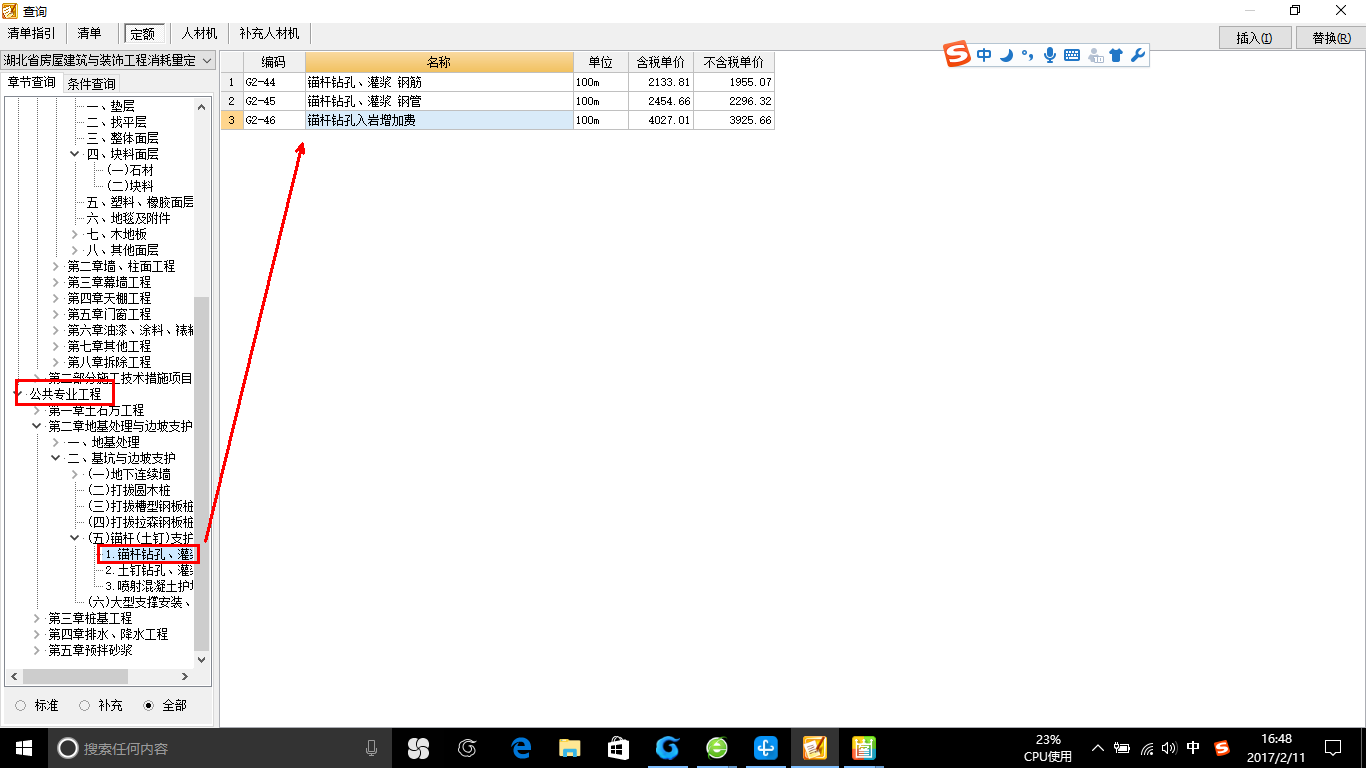The height and width of the screenshot is (768, 1366).
Task: Open Sogou browser on taskbar
Action: (x=667, y=748)
